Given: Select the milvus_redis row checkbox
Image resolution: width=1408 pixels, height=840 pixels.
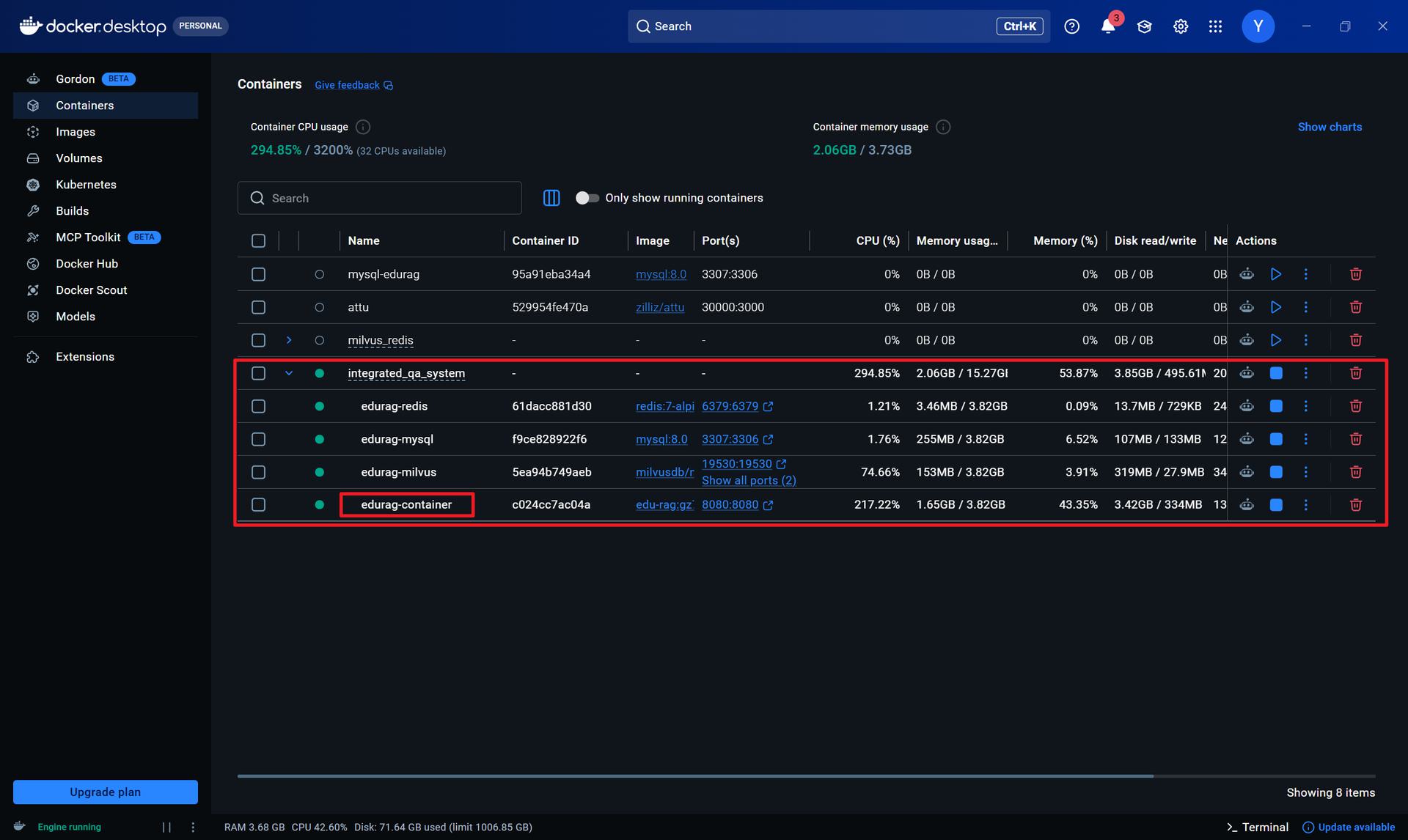Looking at the screenshot, I should [258, 340].
